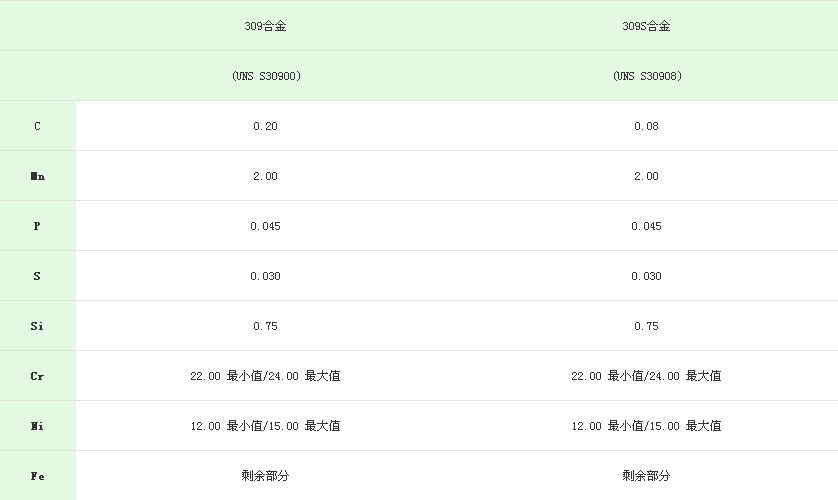
Task: Click the C row label
Action: (x=37, y=126)
